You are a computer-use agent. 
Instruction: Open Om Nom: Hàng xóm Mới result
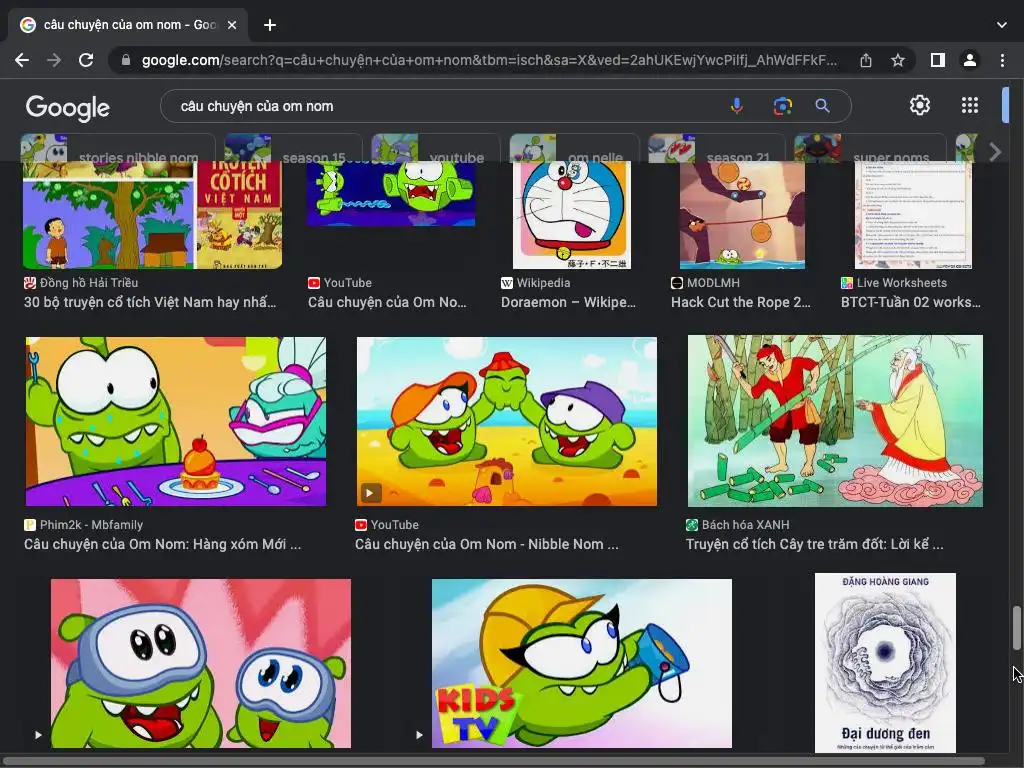coord(163,544)
